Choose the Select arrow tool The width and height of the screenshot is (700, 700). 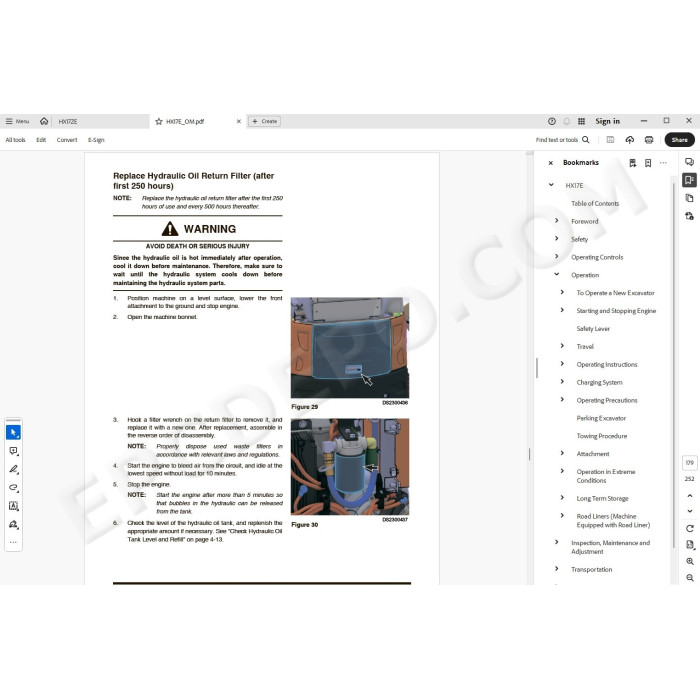coord(13,432)
